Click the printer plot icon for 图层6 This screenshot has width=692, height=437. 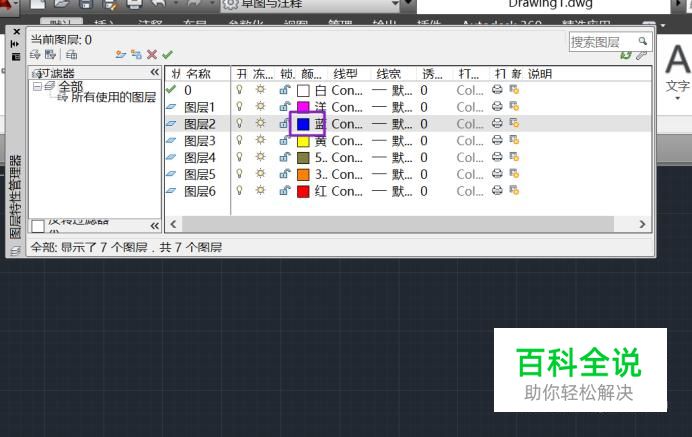point(497,191)
